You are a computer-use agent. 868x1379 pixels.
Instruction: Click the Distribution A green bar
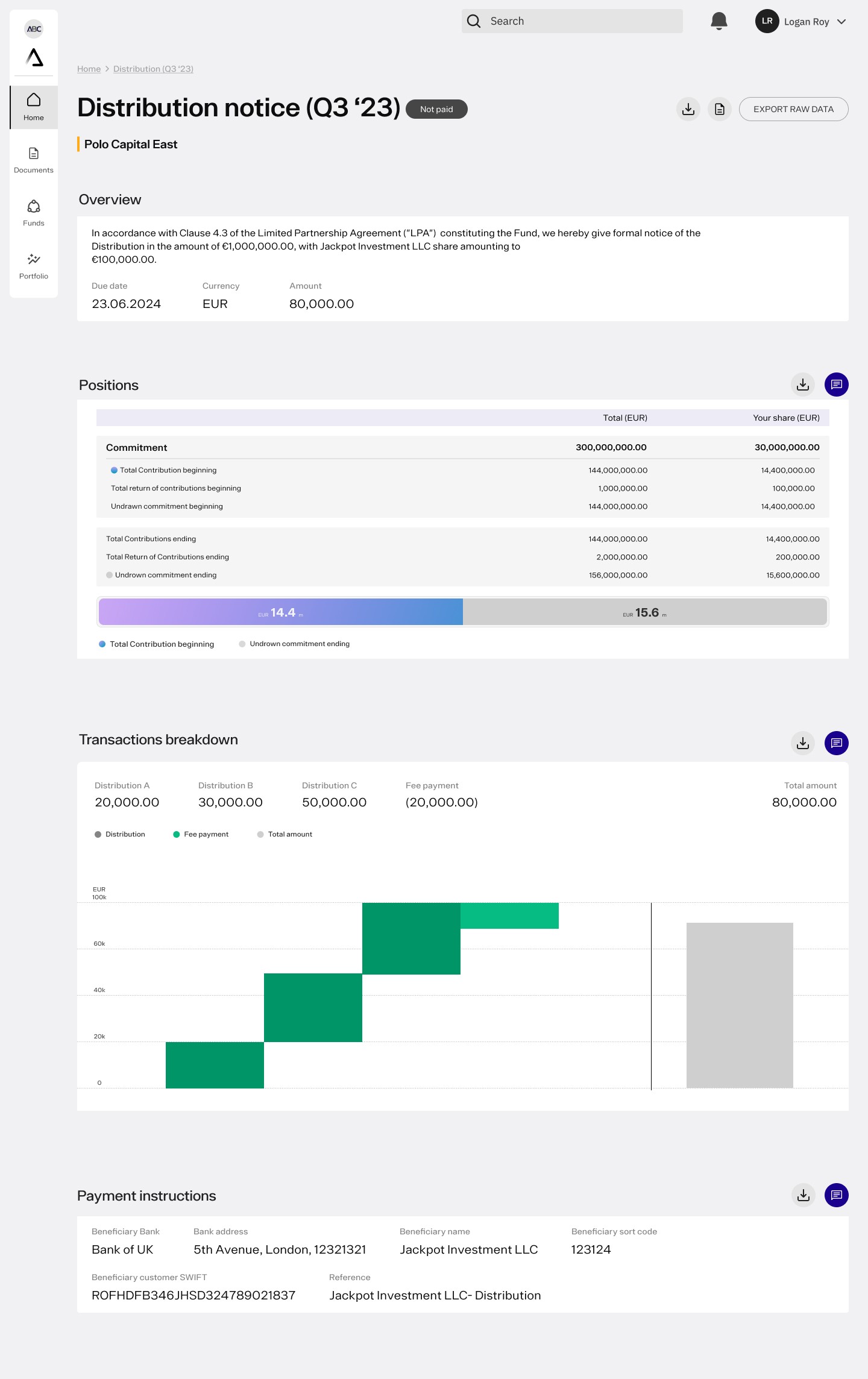click(x=215, y=1065)
